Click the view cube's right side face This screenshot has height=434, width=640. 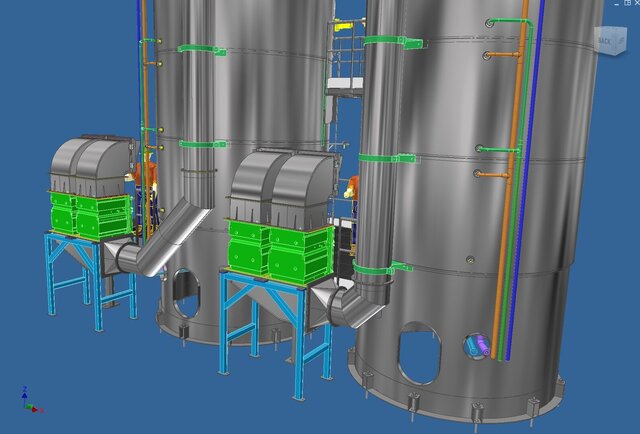point(622,41)
